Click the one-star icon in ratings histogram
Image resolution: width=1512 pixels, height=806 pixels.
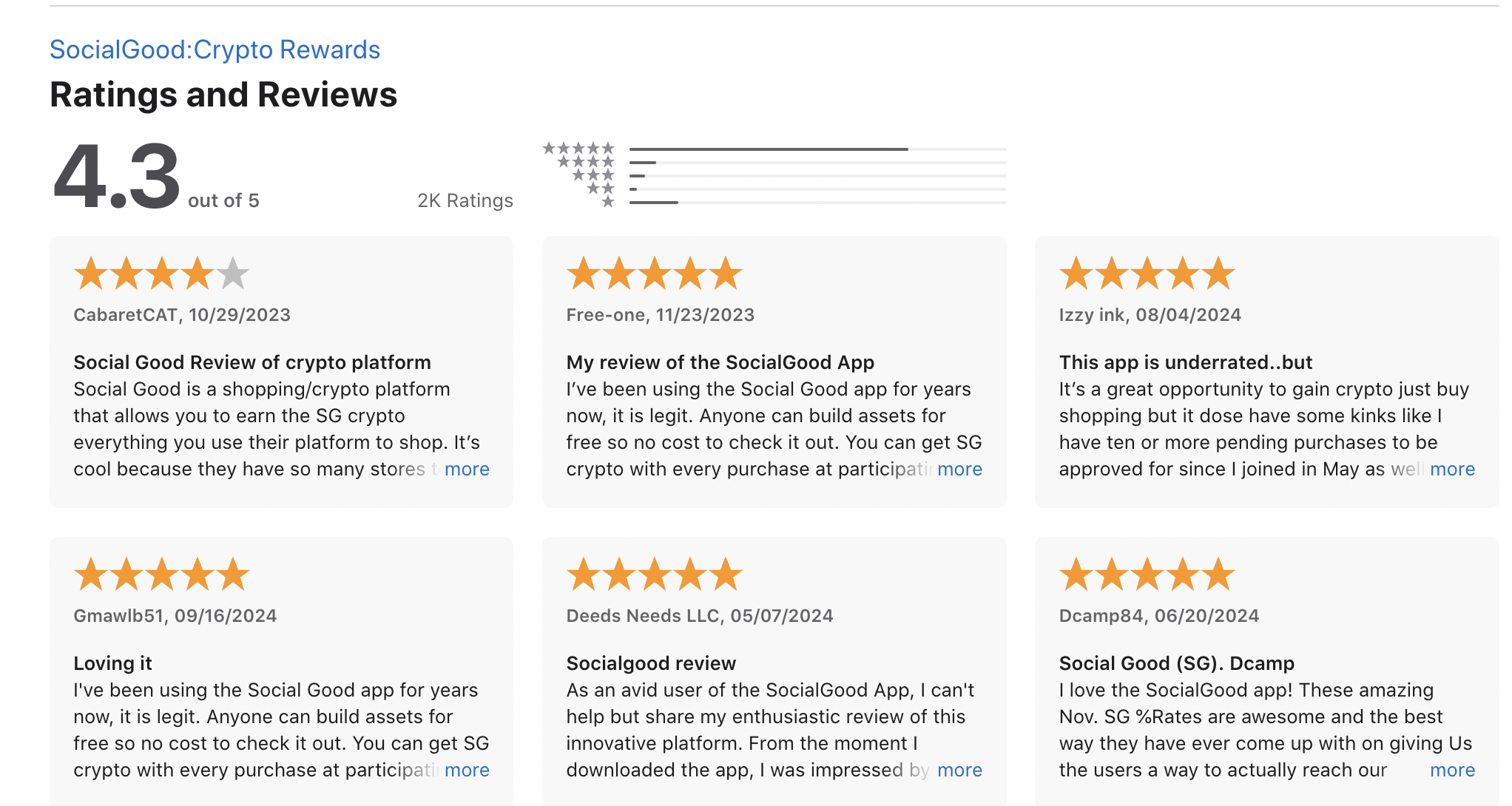[608, 202]
